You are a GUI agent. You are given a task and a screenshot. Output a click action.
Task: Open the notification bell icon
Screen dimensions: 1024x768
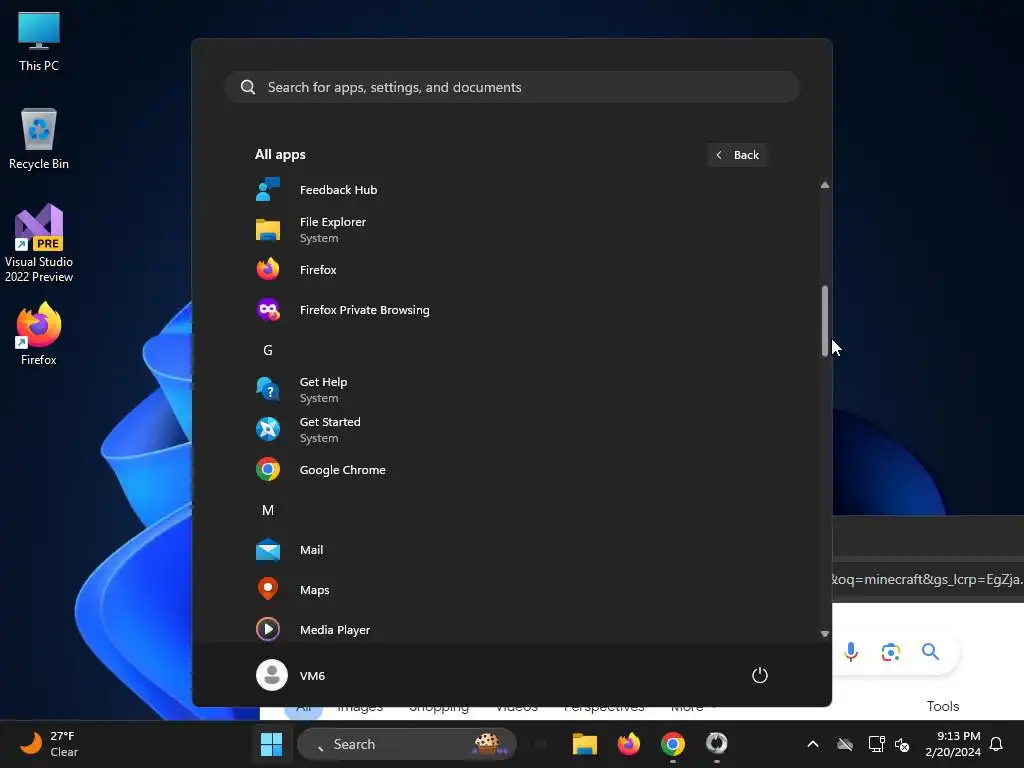coord(996,744)
